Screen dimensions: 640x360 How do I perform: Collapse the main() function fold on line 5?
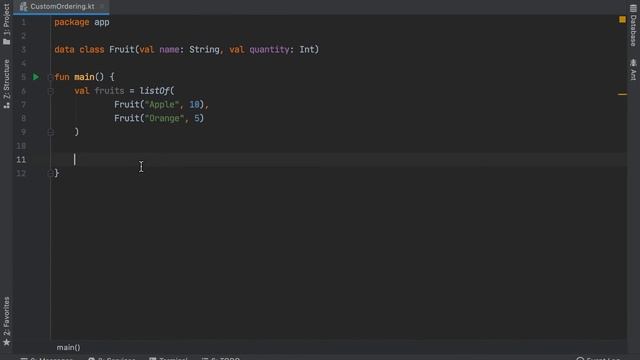pos(50,77)
